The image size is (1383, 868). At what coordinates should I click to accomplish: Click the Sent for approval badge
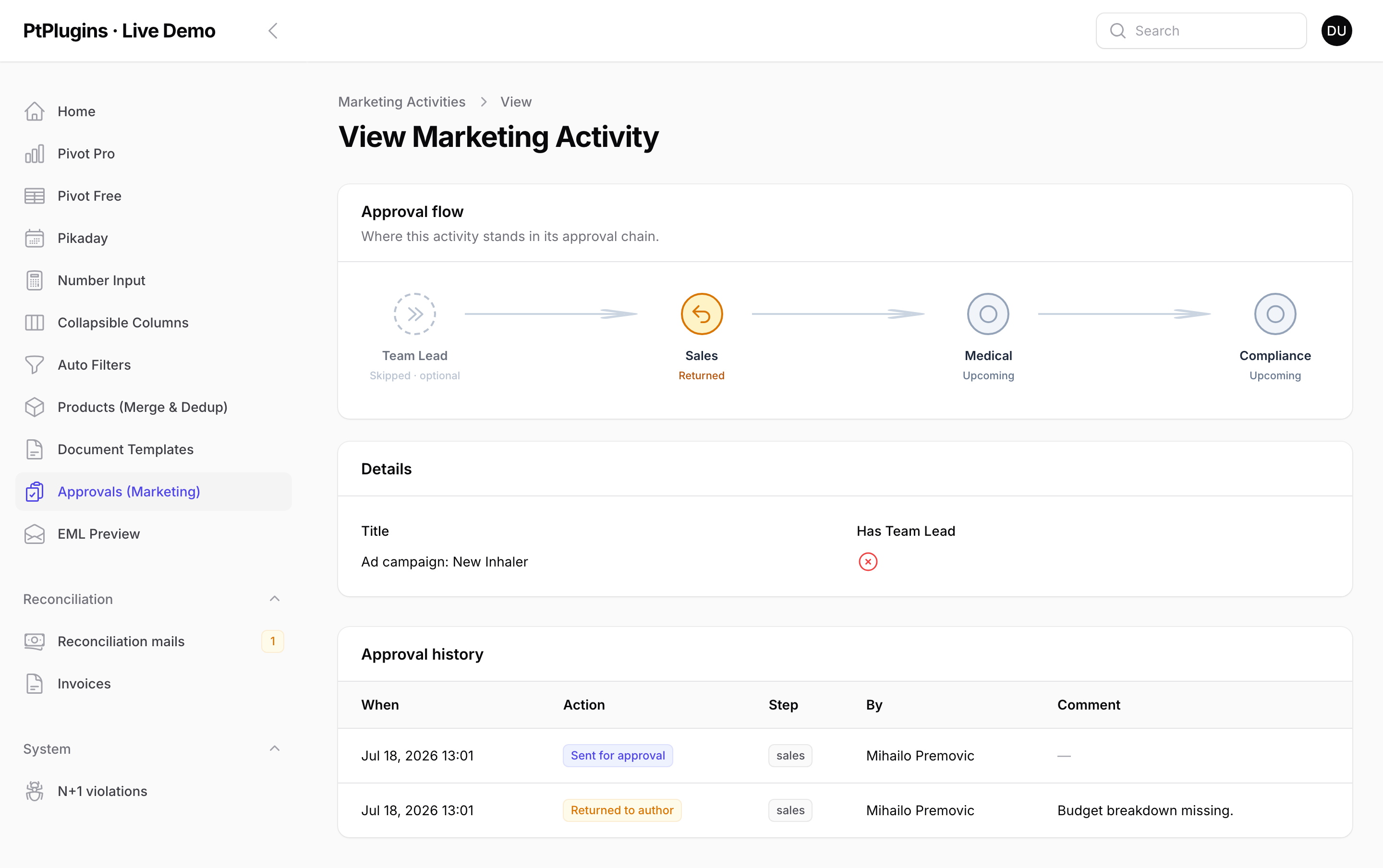618,756
